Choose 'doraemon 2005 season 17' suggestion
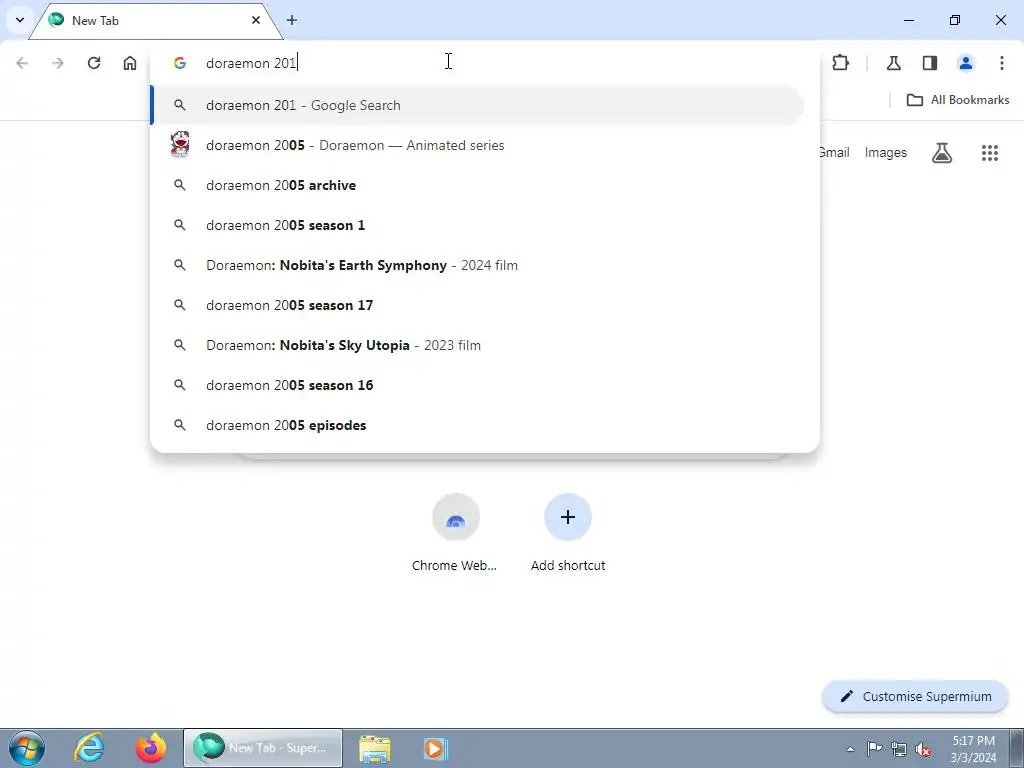The height and width of the screenshot is (768, 1024). pos(477,305)
